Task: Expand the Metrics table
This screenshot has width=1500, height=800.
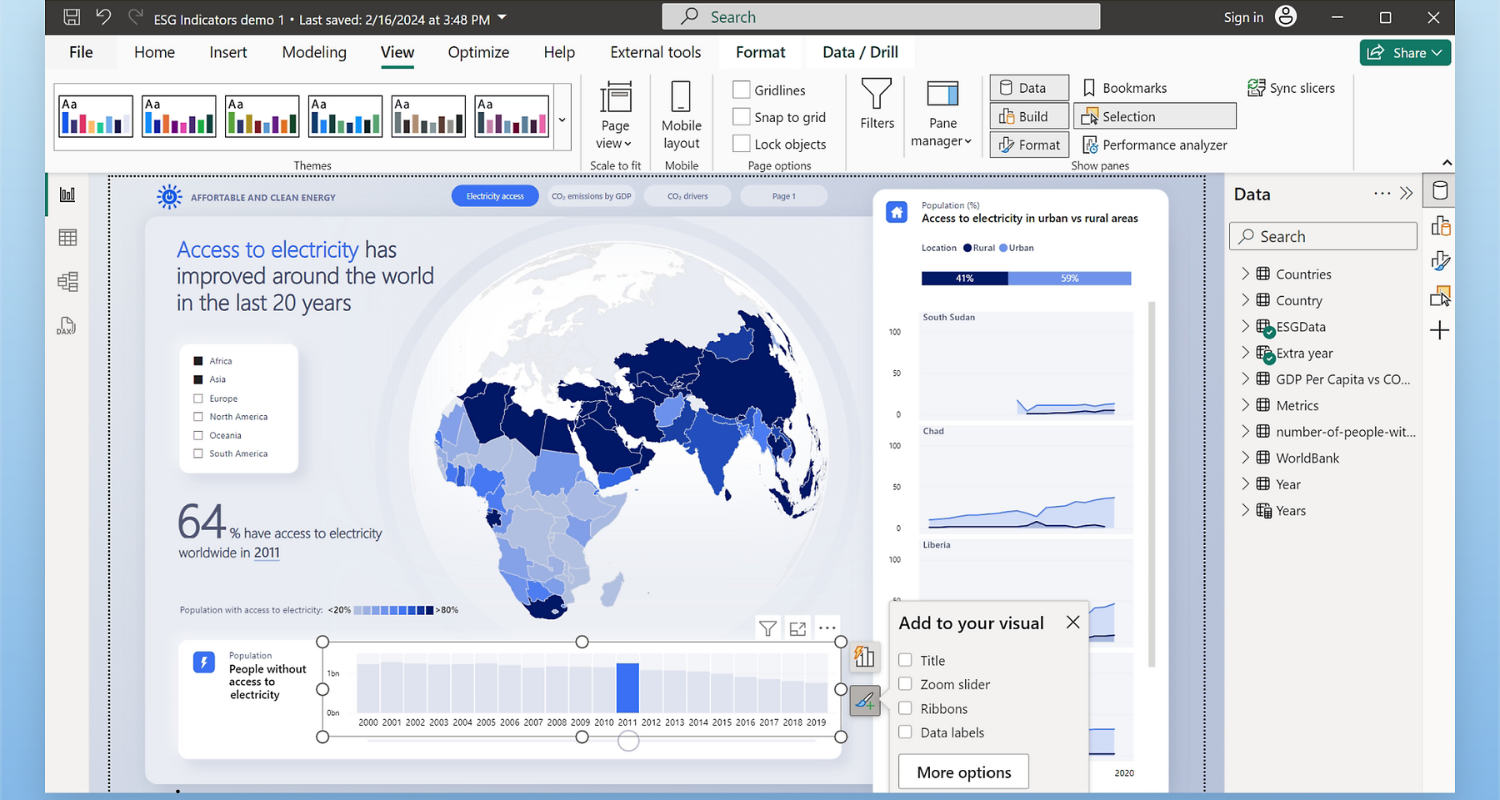Action: point(1245,405)
